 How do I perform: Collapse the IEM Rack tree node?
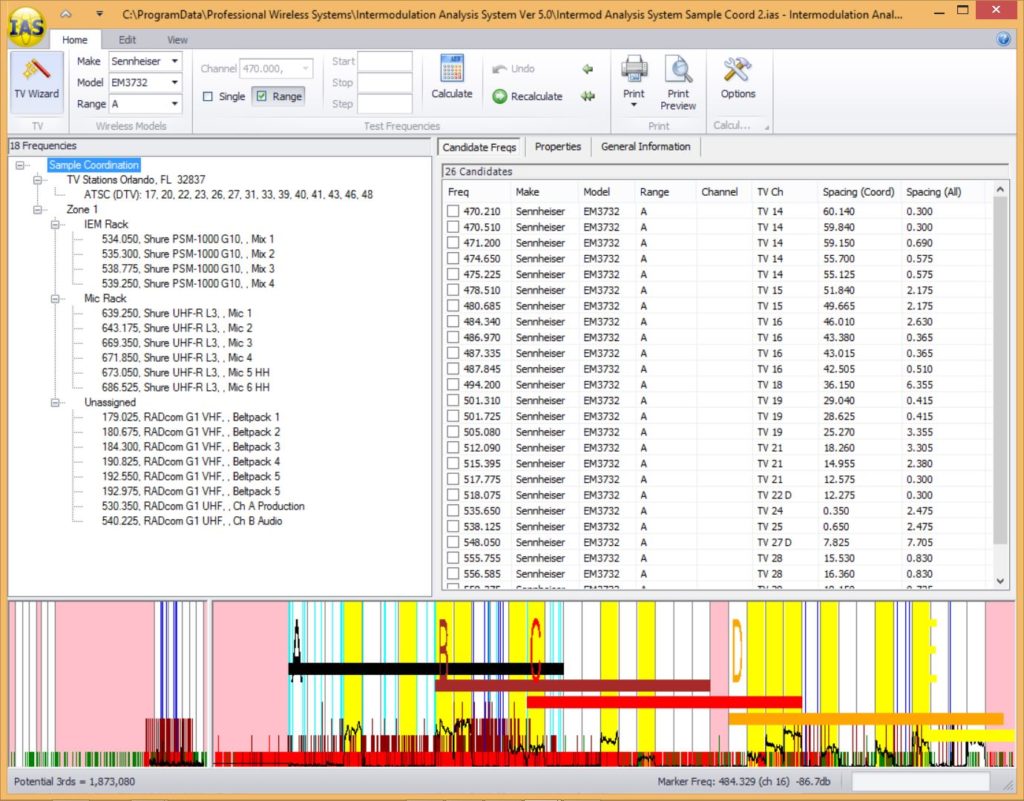(56, 225)
